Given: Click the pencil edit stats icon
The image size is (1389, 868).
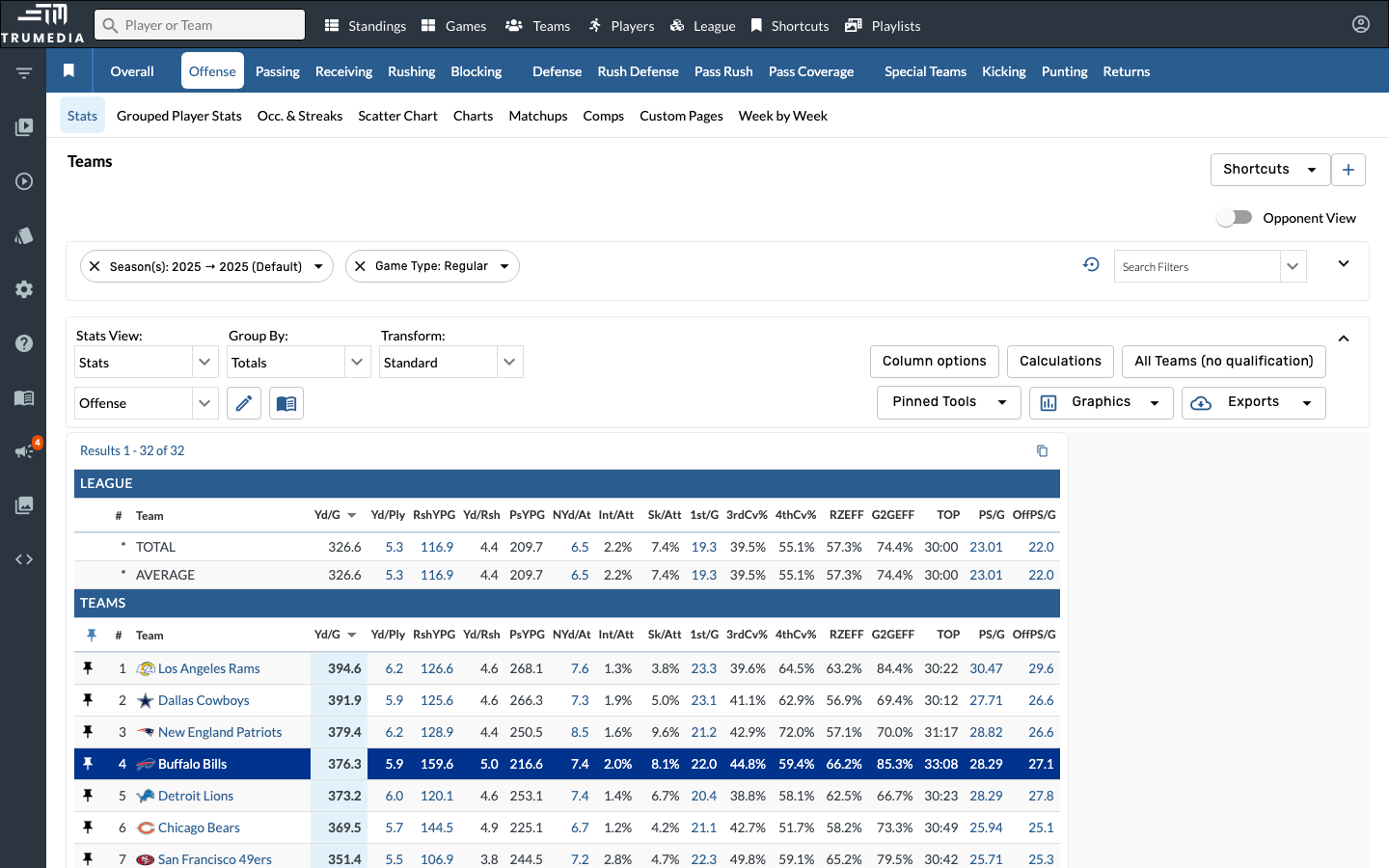Looking at the screenshot, I should [x=244, y=403].
